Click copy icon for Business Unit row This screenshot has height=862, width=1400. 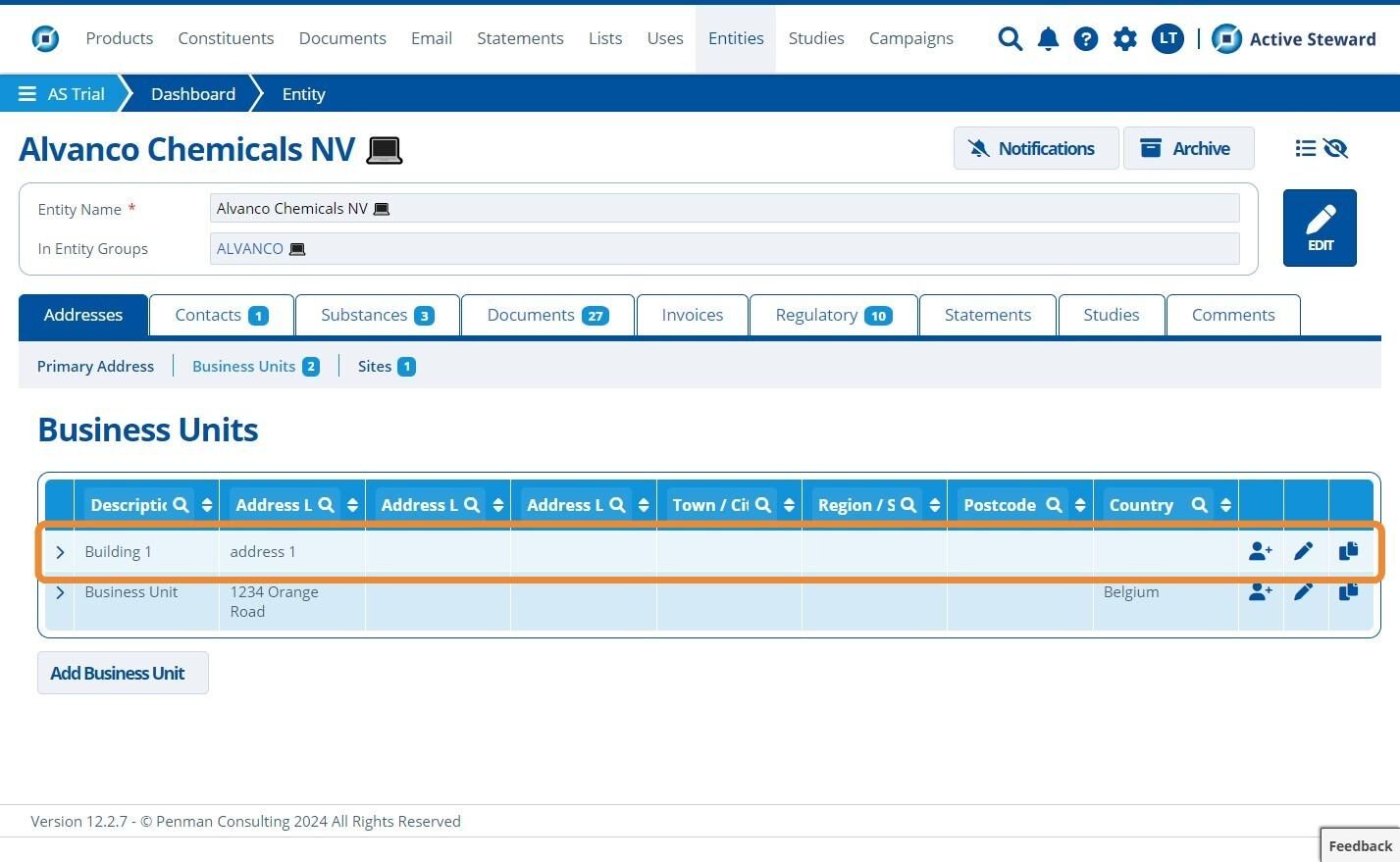pos(1349,591)
